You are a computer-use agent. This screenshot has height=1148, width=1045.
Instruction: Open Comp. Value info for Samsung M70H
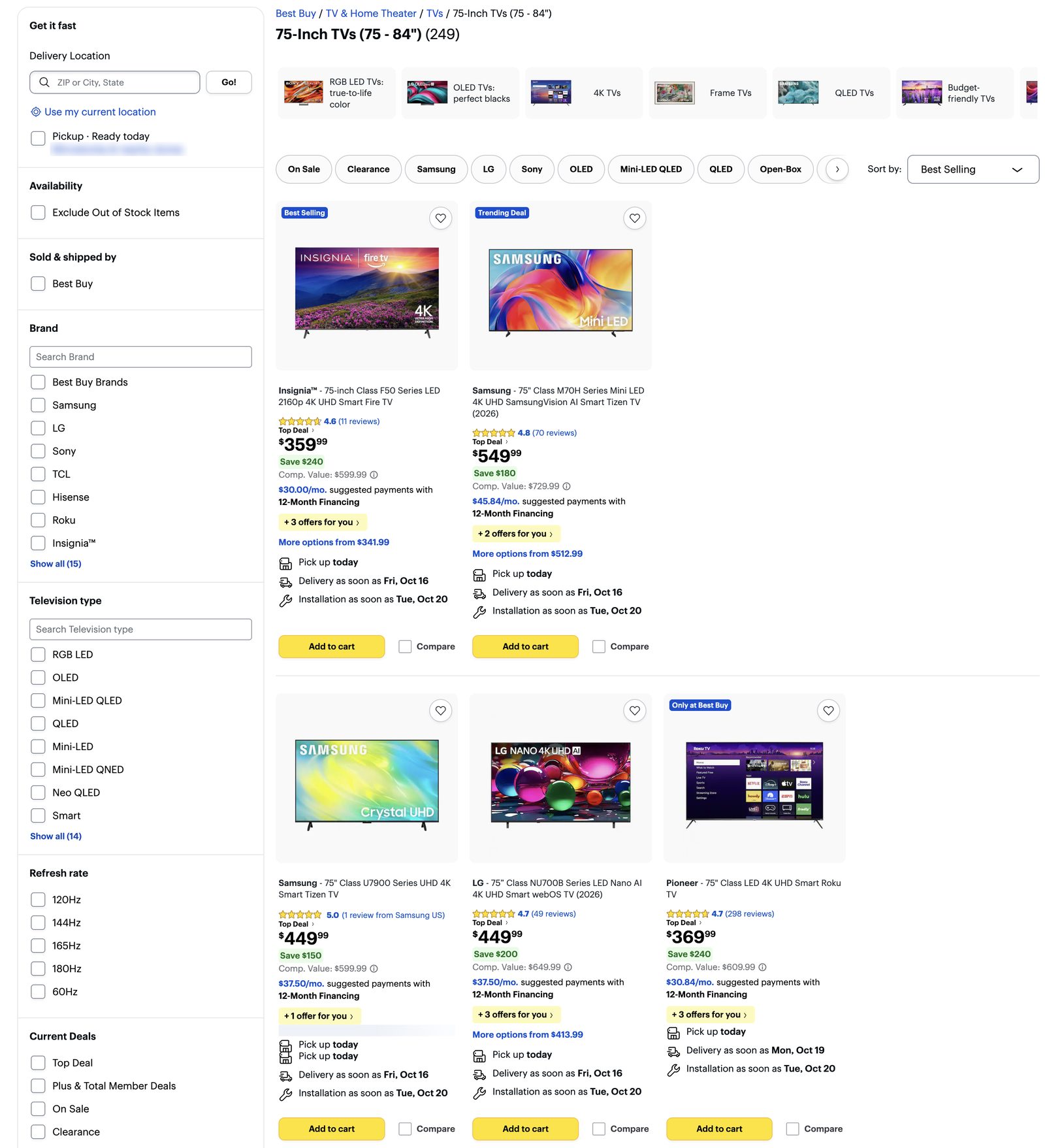tap(567, 487)
